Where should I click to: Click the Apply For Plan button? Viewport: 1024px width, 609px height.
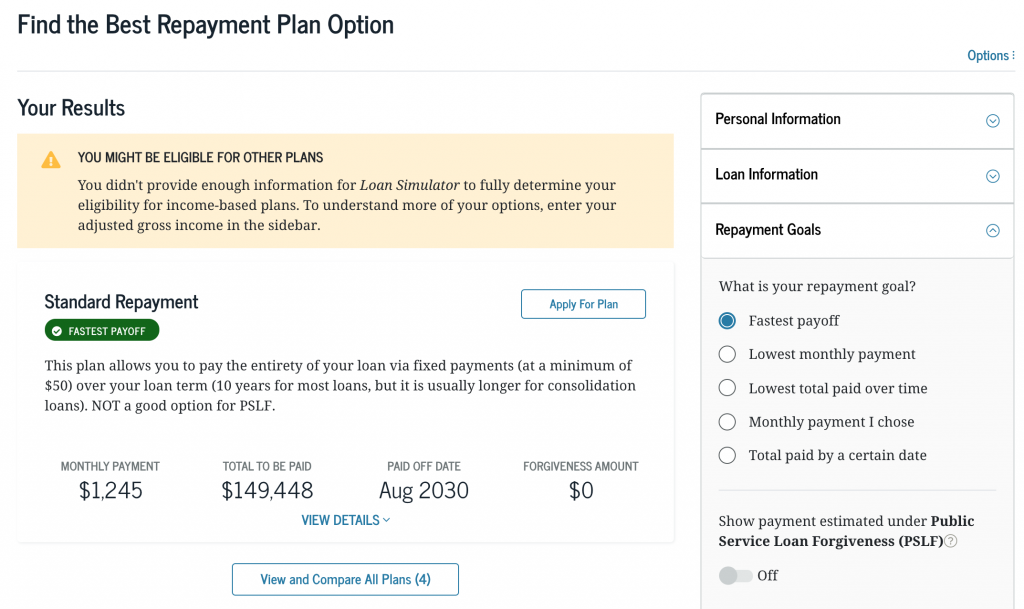[583, 304]
